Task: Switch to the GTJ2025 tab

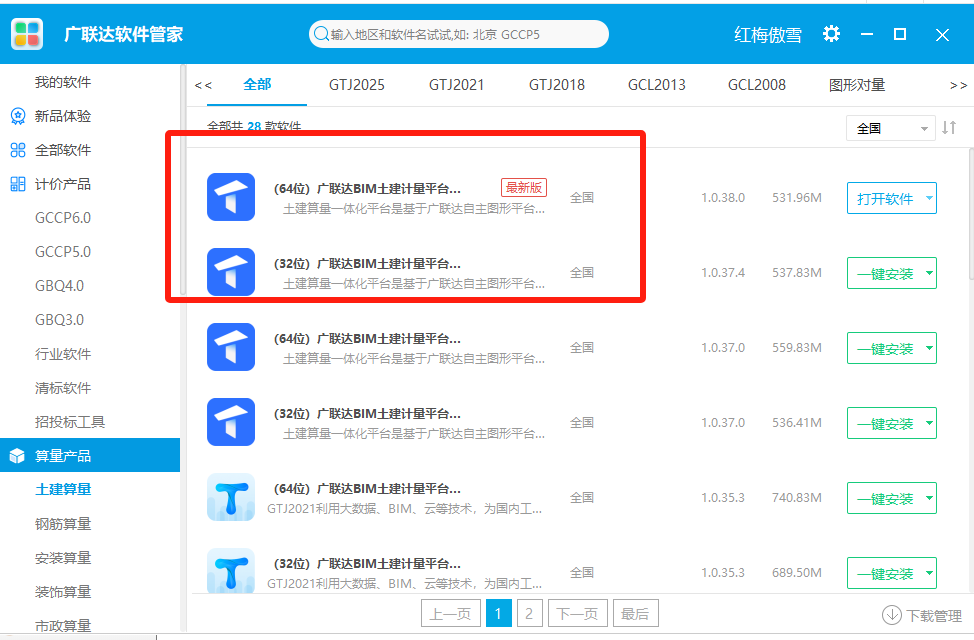Action: tap(357, 85)
